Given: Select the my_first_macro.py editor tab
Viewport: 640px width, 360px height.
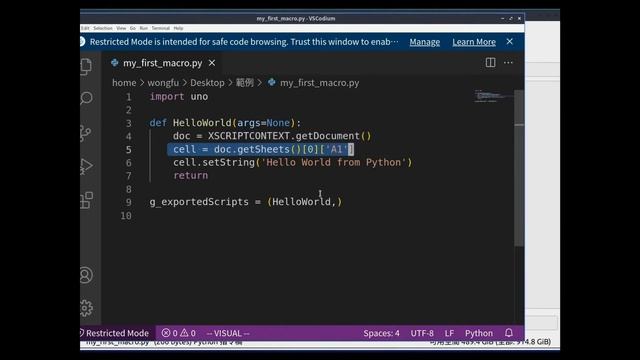Looking at the screenshot, I should point(162,63).
